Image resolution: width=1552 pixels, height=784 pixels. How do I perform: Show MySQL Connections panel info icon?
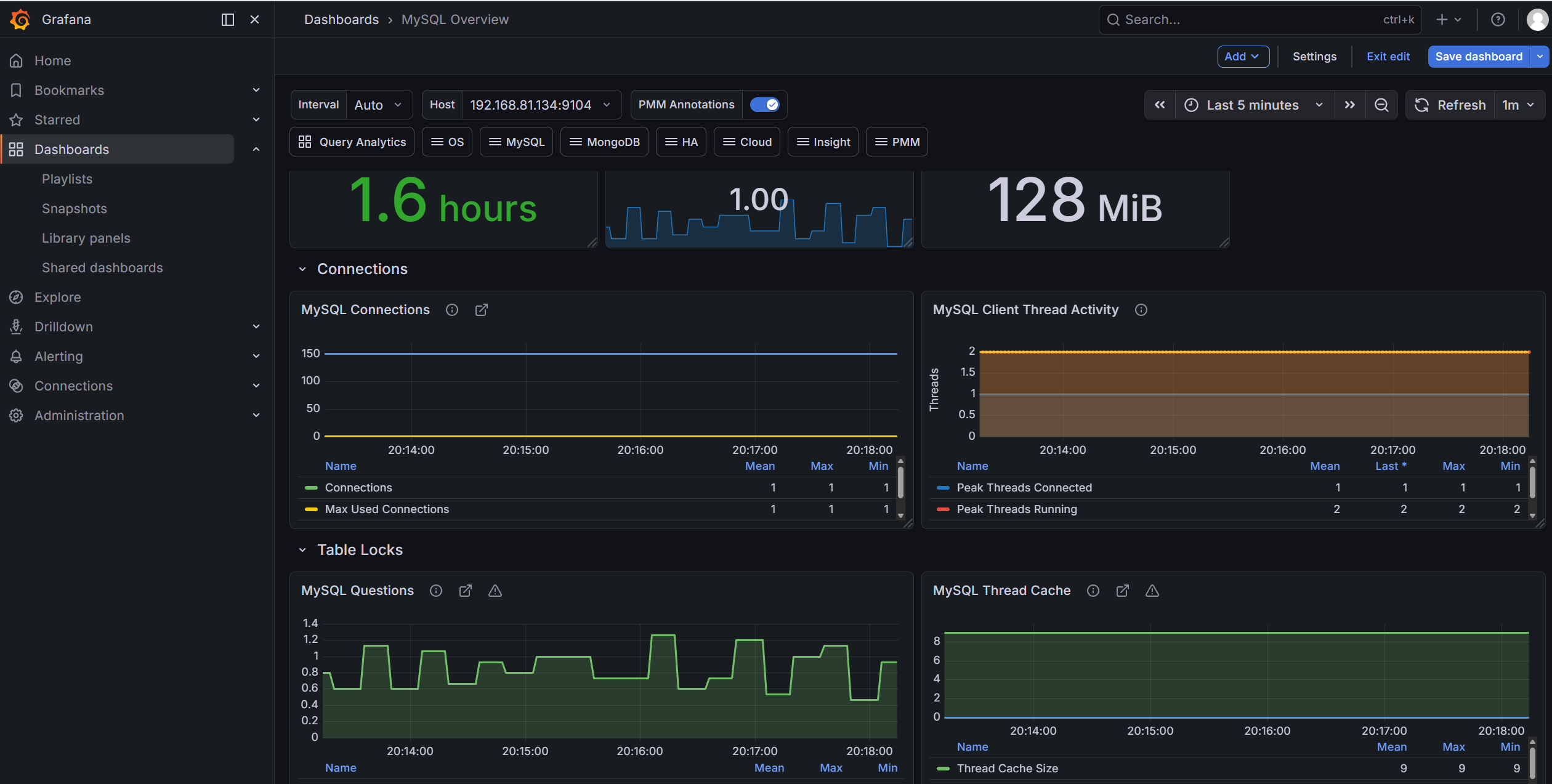pos(452,310)
